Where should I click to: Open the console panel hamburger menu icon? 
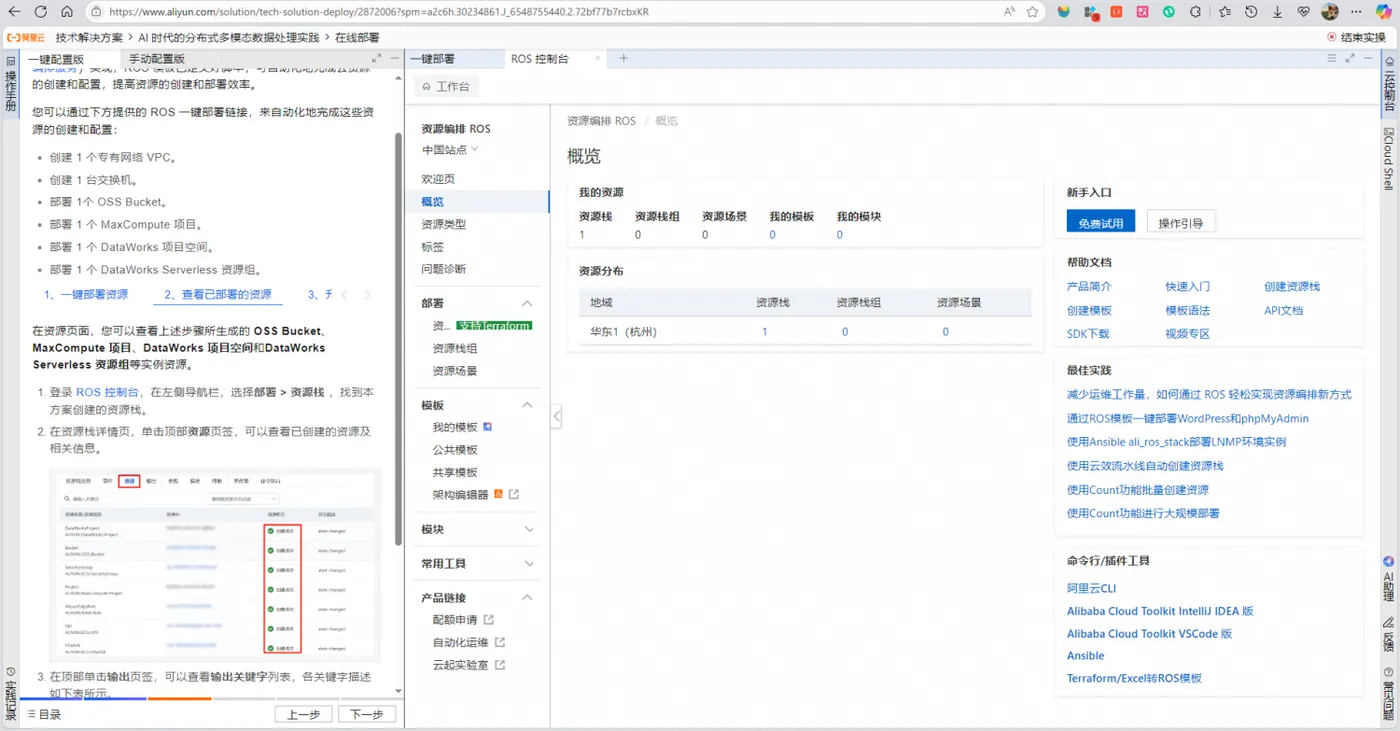tap(1332, 59)
